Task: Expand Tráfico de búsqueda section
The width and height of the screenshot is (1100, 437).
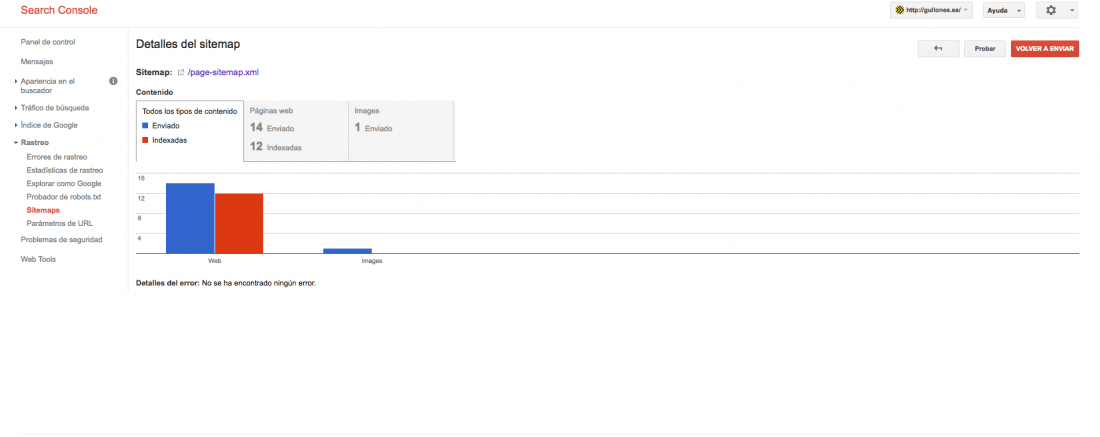Action: [55, 108]
